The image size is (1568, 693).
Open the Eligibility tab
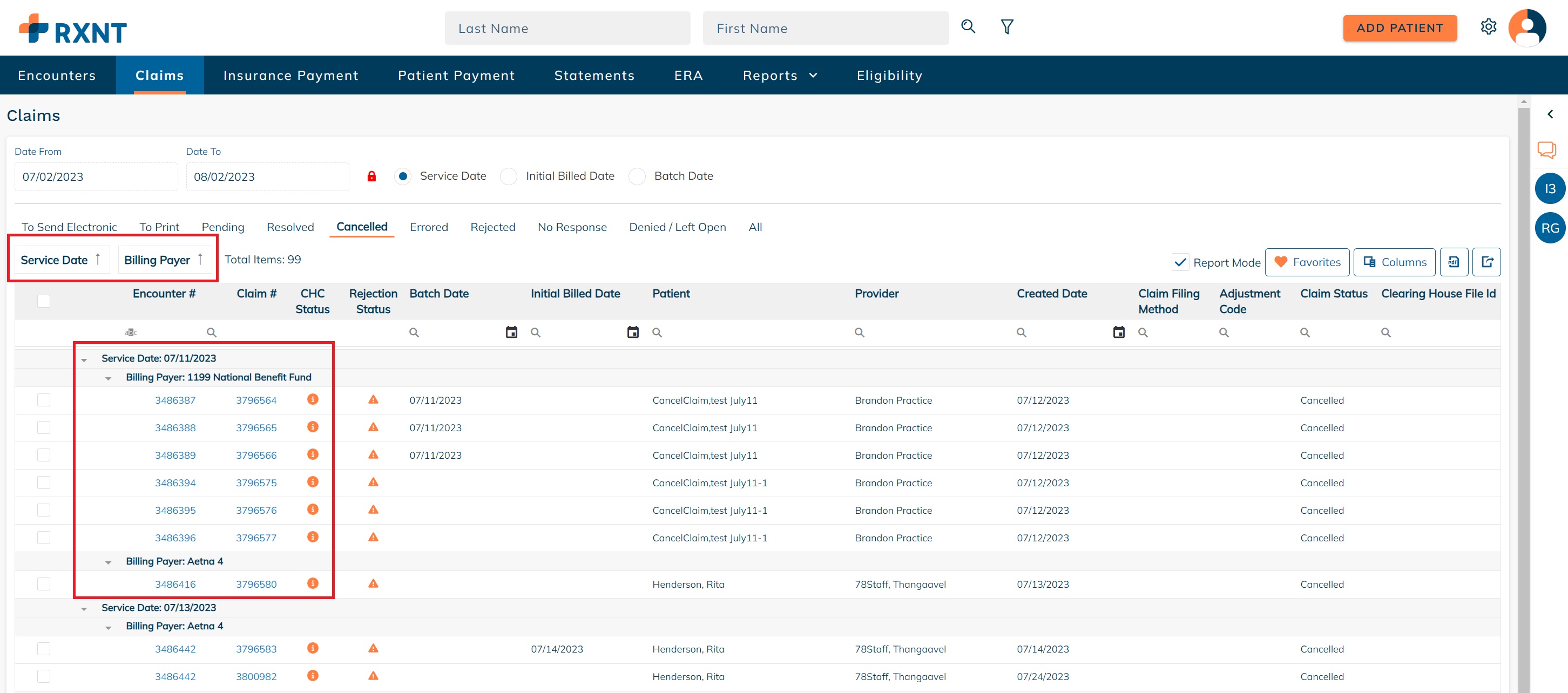click(889, 76)
